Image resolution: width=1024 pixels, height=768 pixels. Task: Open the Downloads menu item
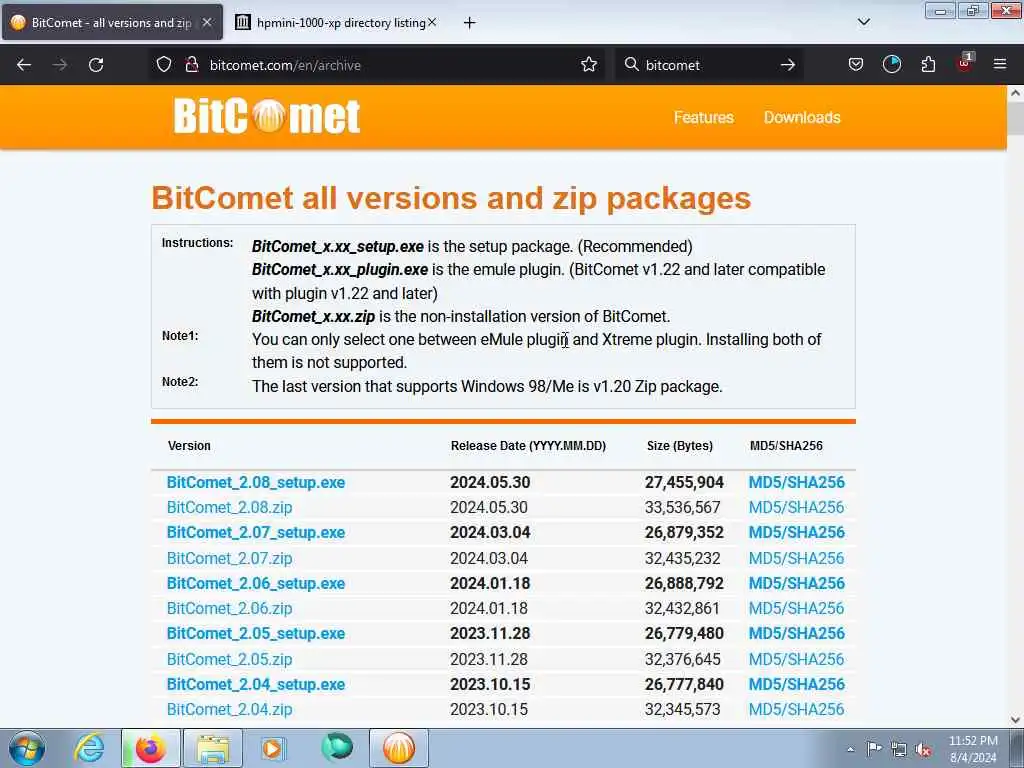802,118
